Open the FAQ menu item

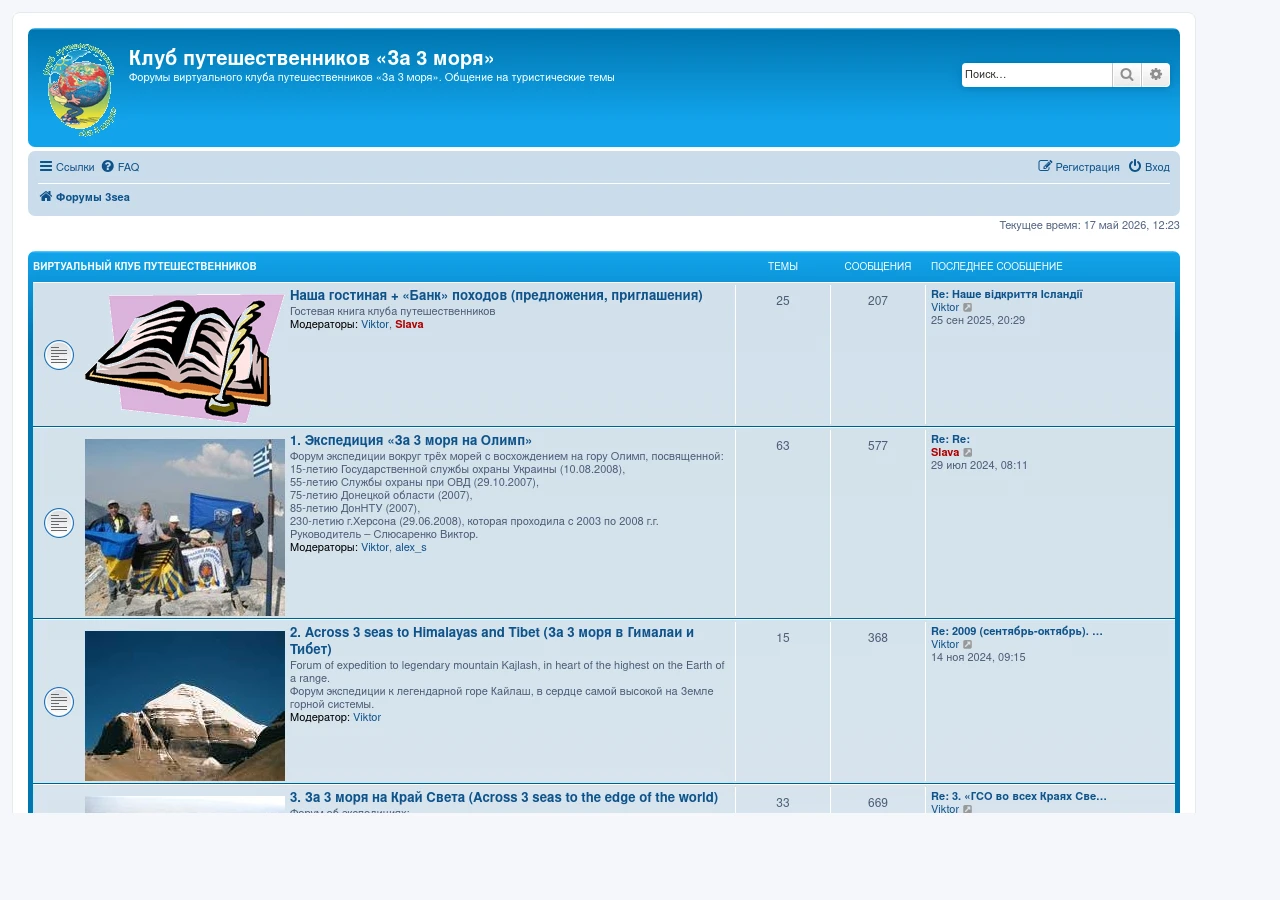120,167
